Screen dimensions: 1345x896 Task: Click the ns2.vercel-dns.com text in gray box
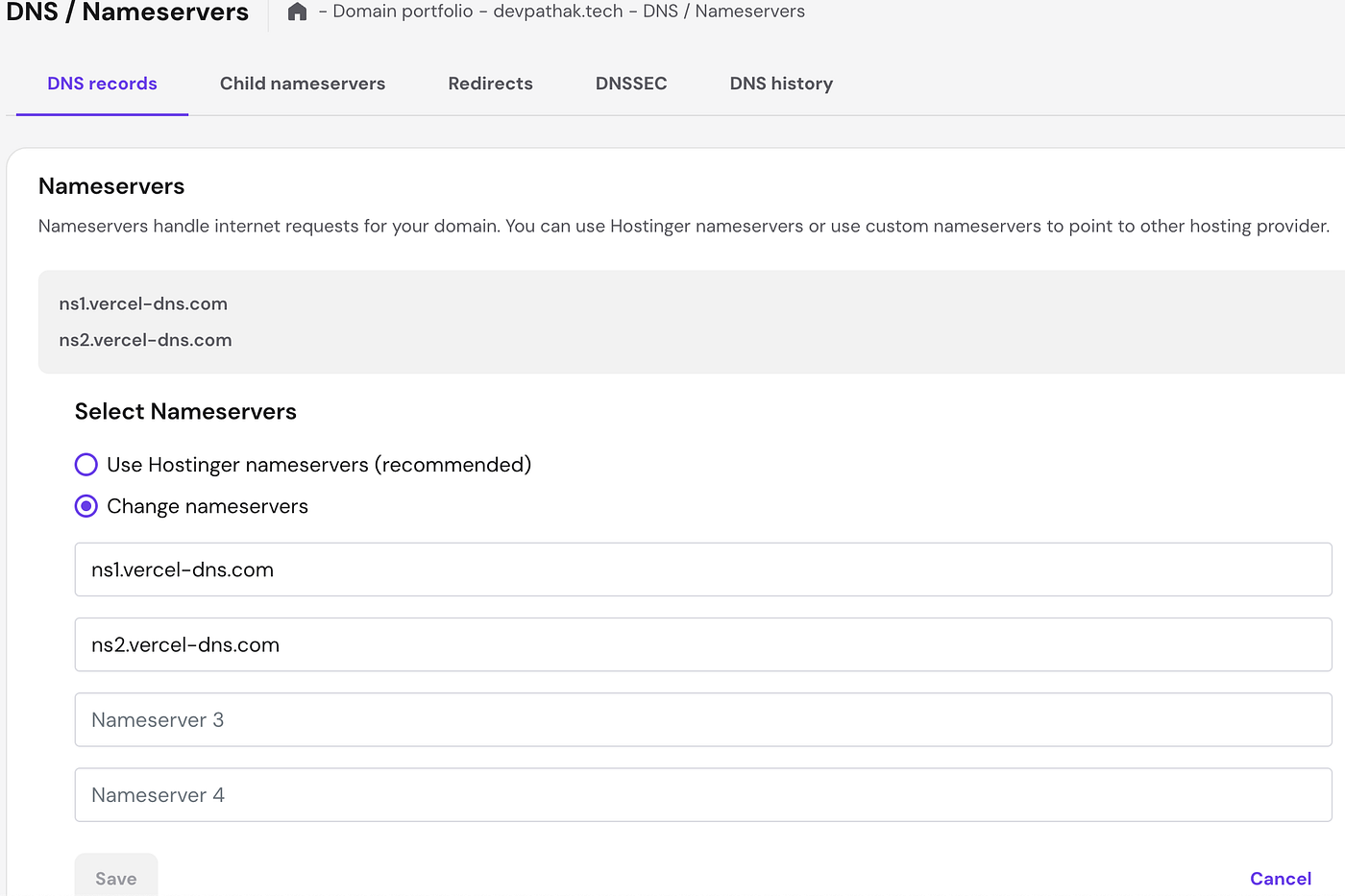(145, 340)
